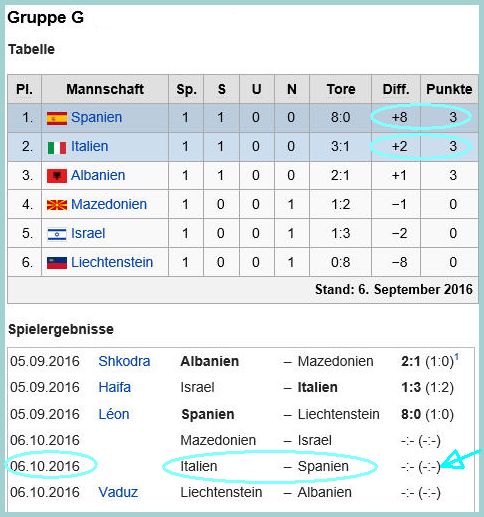Viewport: 484px width, 517px height.
Task: Click the Albania flag icon
Action: click(57, 176)
